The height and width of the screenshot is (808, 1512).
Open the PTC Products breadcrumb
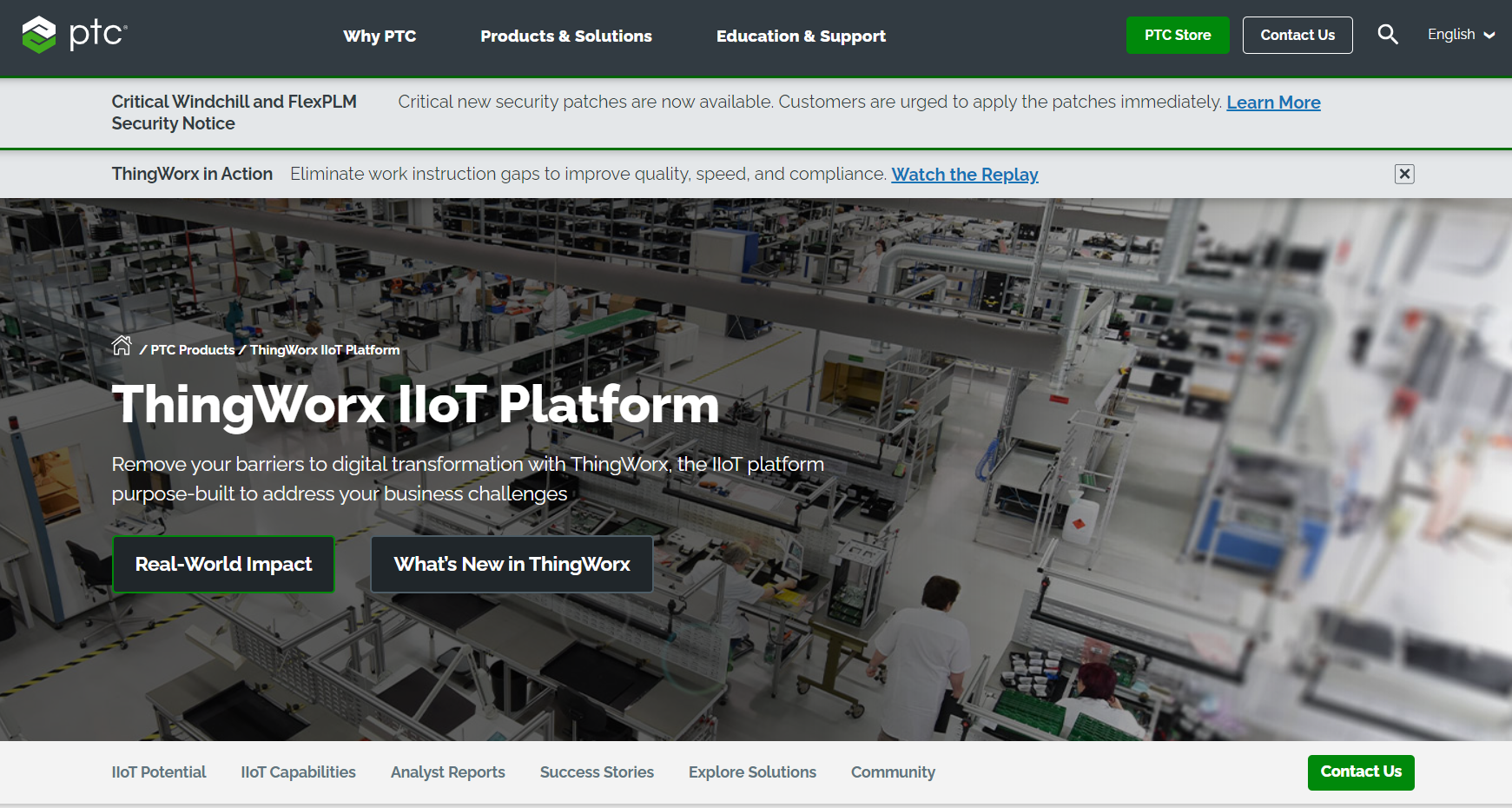coord(193,350)
